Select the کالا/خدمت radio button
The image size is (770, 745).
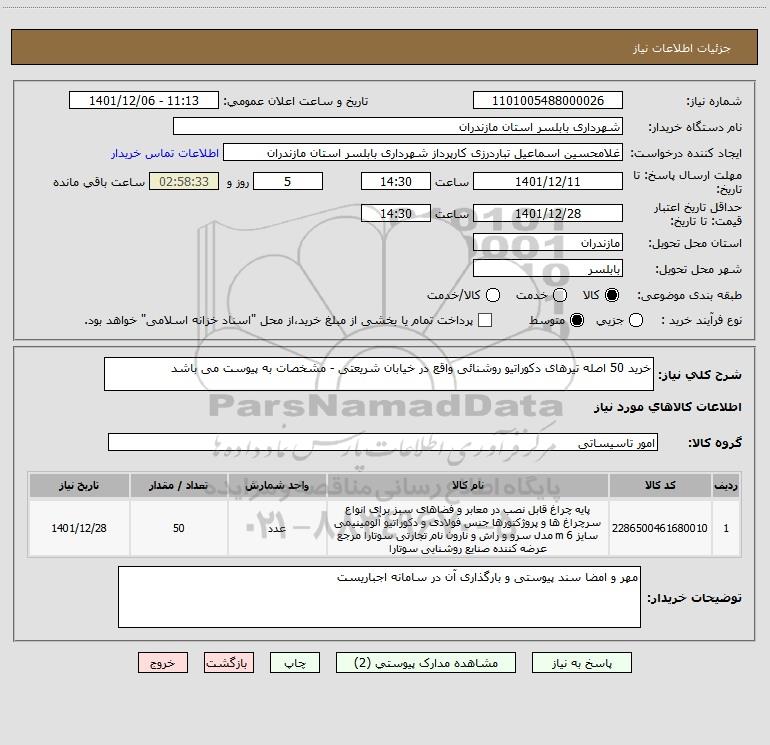tap(493, 295)
